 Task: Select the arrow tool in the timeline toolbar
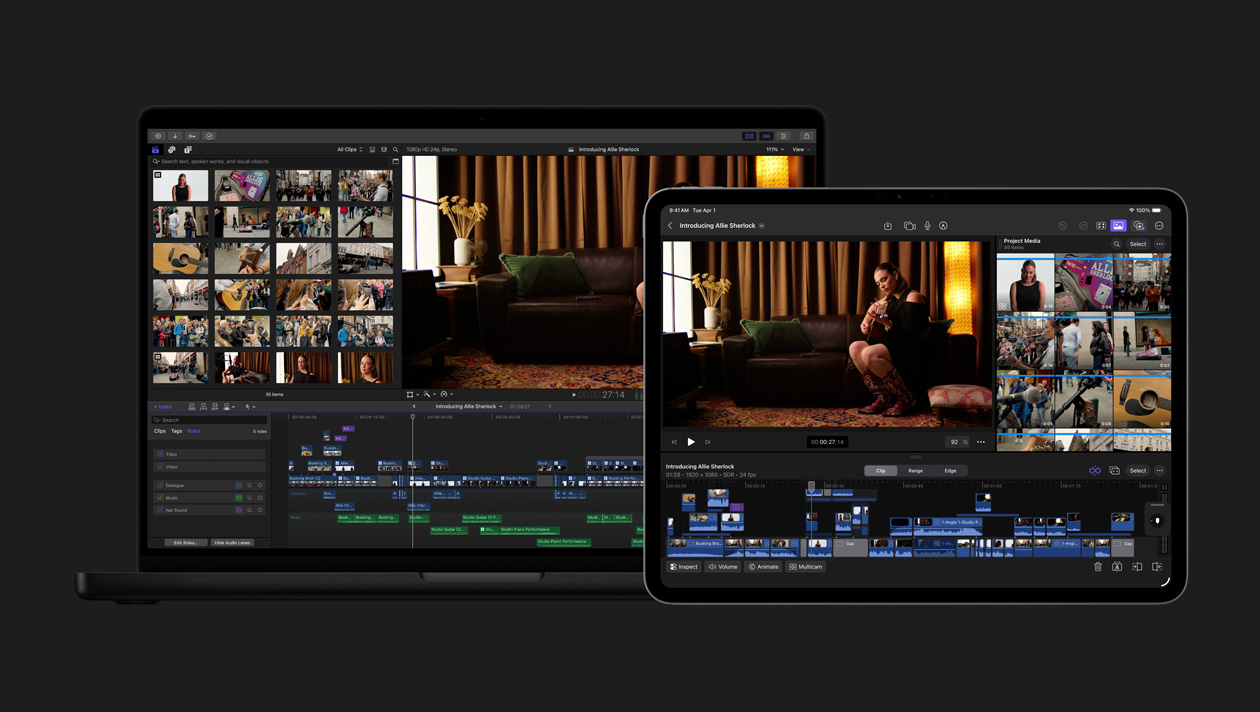248,407
